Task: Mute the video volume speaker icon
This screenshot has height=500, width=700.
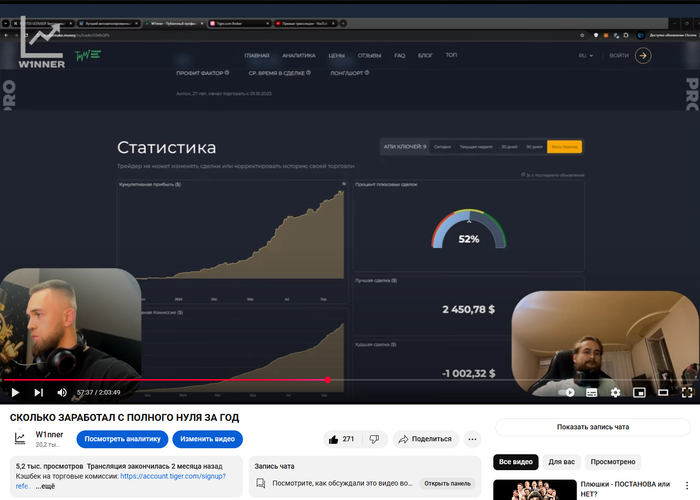Action: [62, 392]
